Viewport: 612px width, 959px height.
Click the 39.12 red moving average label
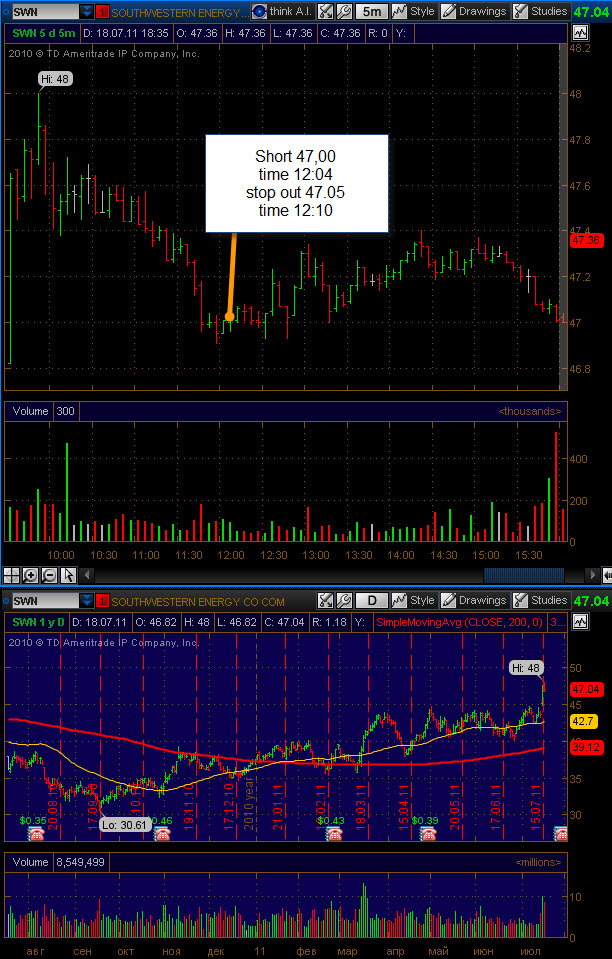(x=586, y=746)
